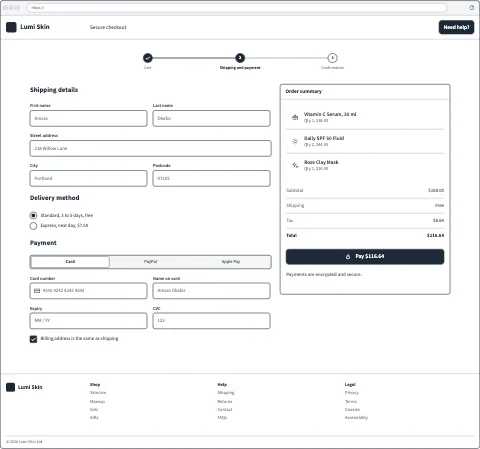Select Standard 3 to 5 days delivery

33,215
